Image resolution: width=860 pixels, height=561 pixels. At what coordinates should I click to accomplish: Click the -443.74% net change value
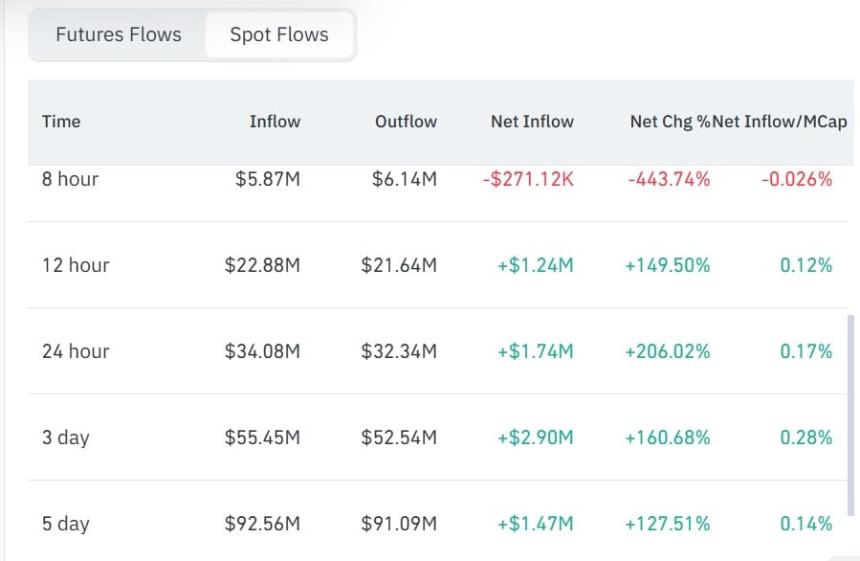click(669, 179)
